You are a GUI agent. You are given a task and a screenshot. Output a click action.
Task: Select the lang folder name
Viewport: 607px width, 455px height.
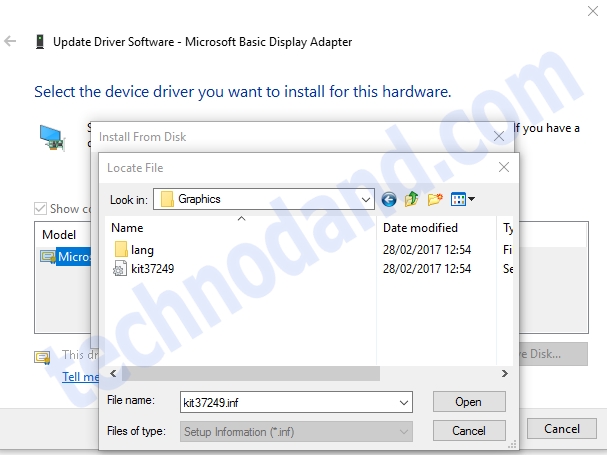coord(142,250)
